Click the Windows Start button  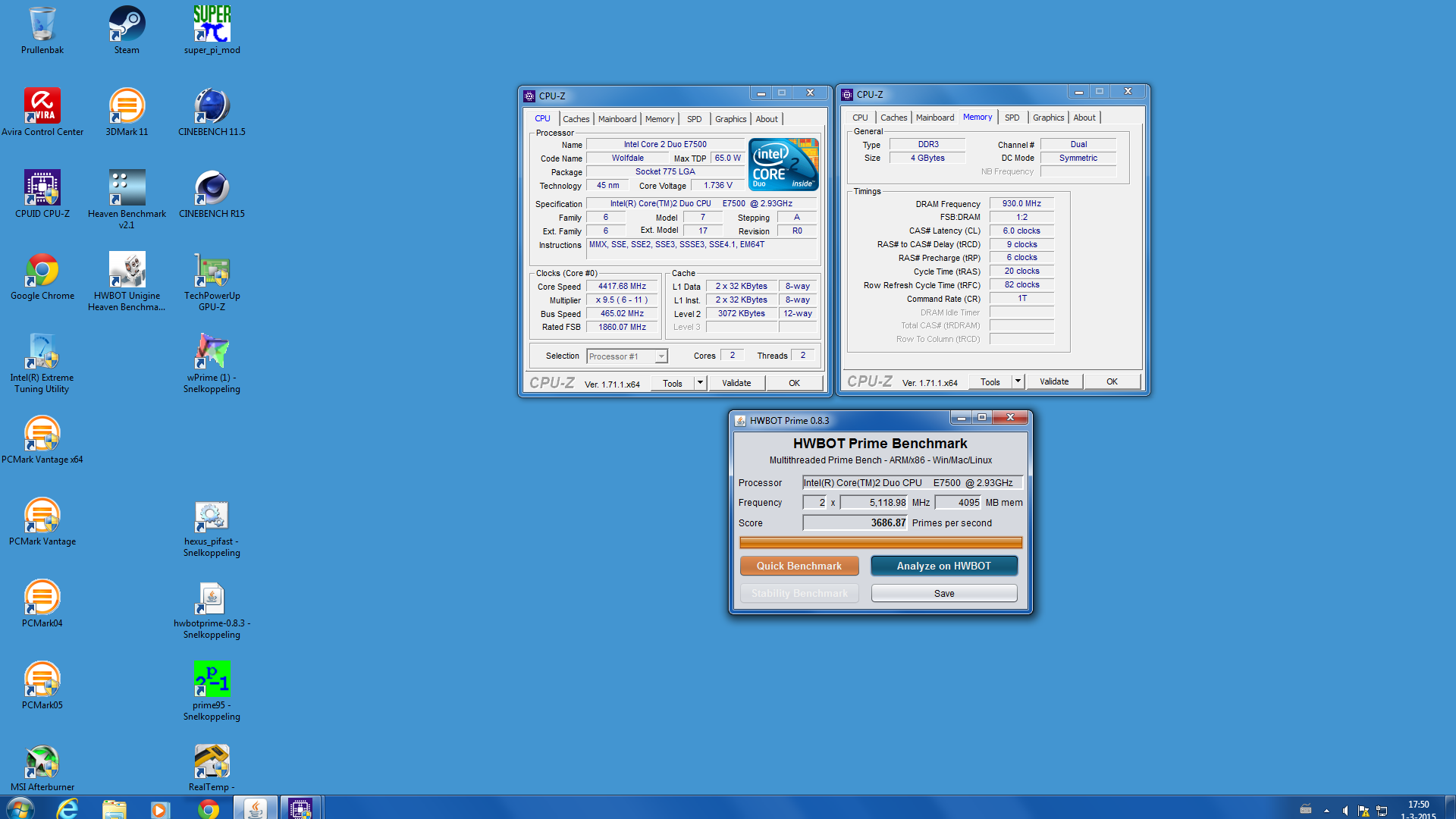point(20,808)
